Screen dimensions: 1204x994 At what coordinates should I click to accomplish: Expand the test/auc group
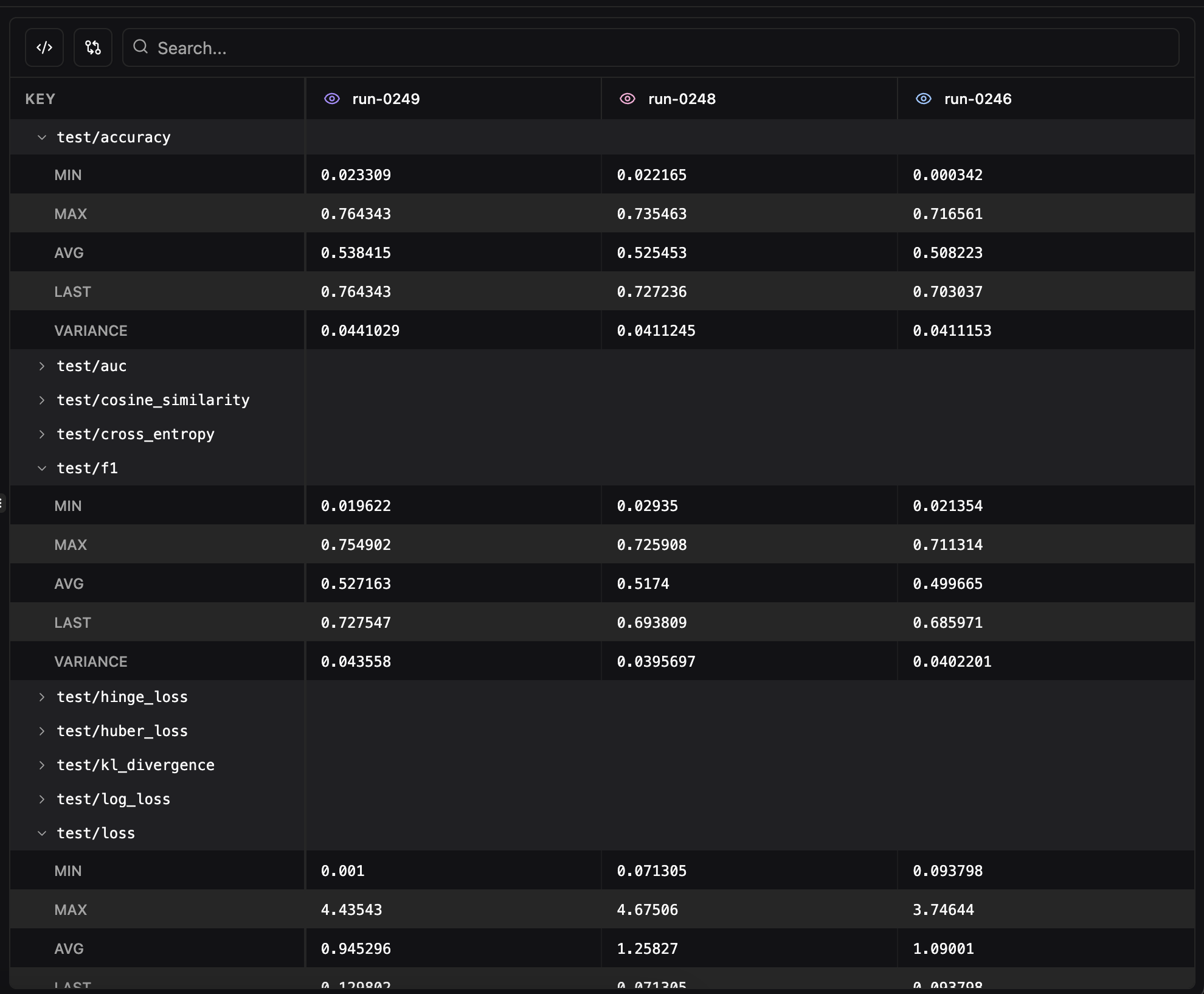[42, 366]
